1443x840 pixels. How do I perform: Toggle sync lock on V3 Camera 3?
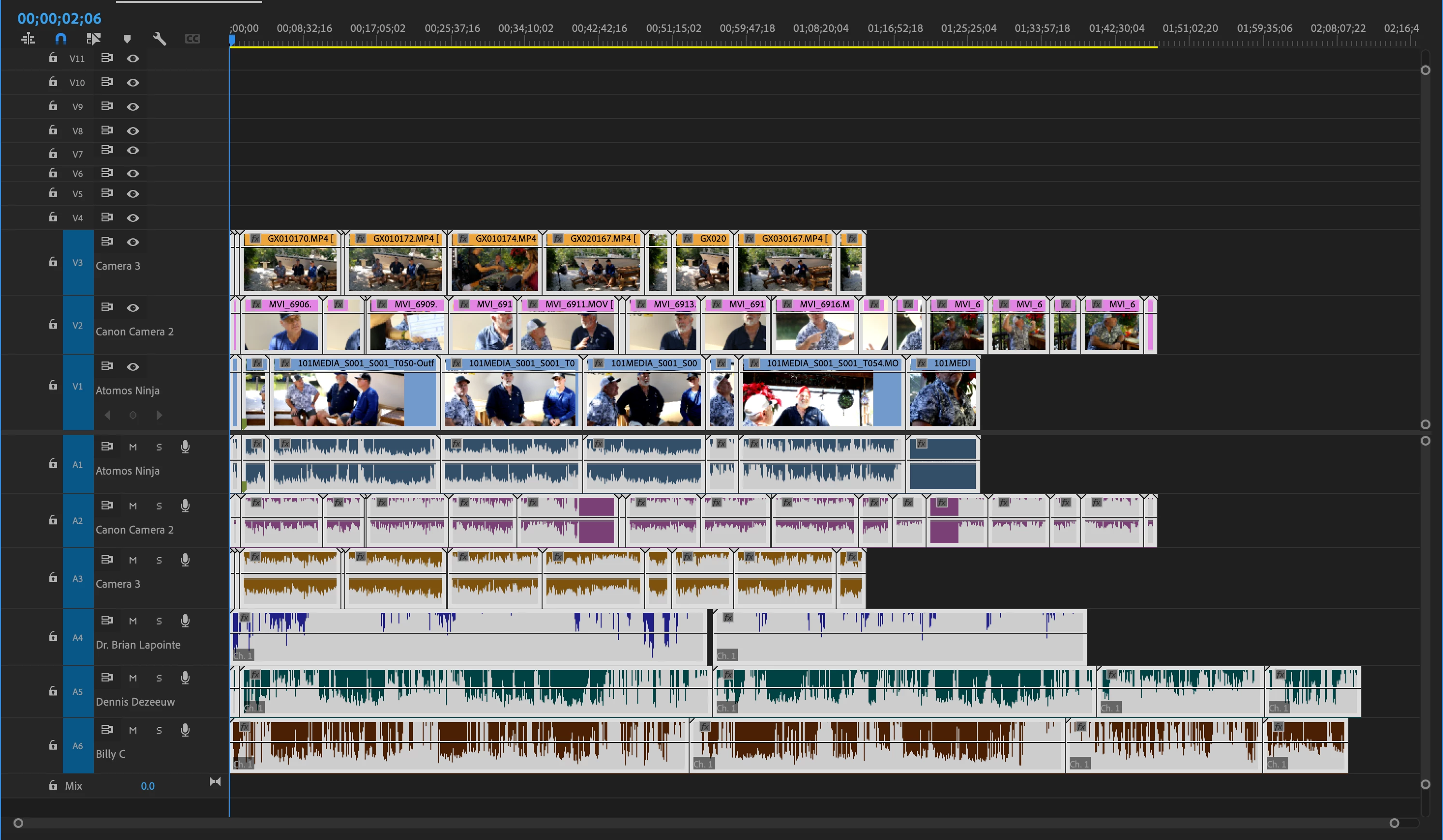107,242
